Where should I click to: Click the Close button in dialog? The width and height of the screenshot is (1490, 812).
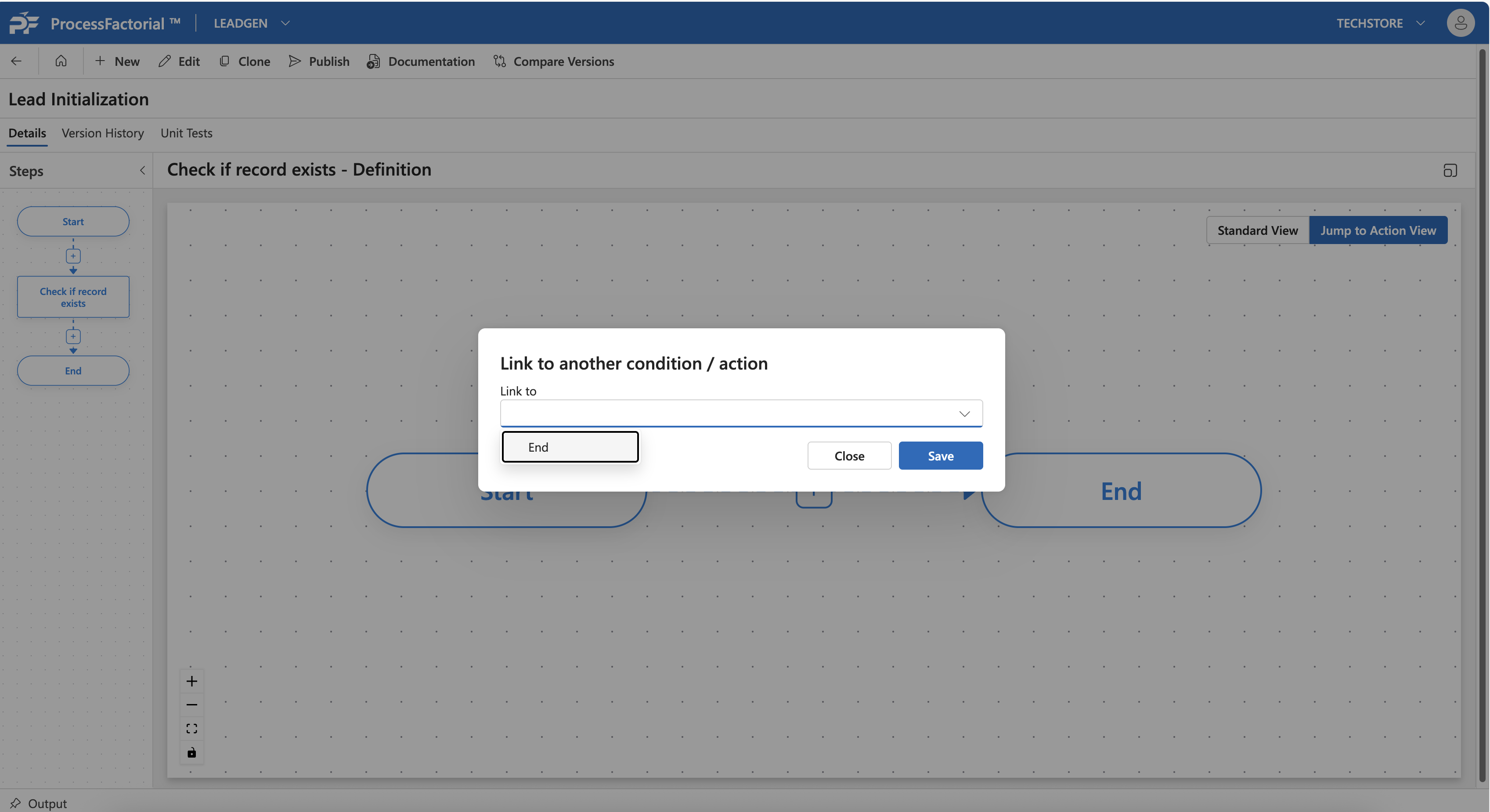point(848,456)
